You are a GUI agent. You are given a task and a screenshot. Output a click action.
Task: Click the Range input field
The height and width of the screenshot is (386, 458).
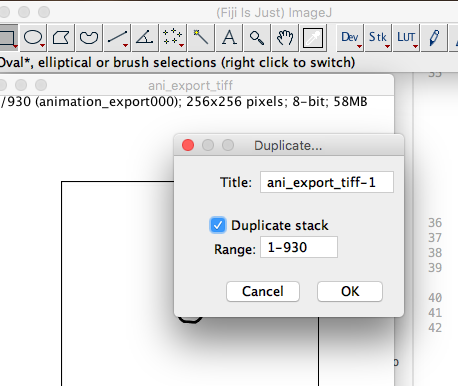299,247
